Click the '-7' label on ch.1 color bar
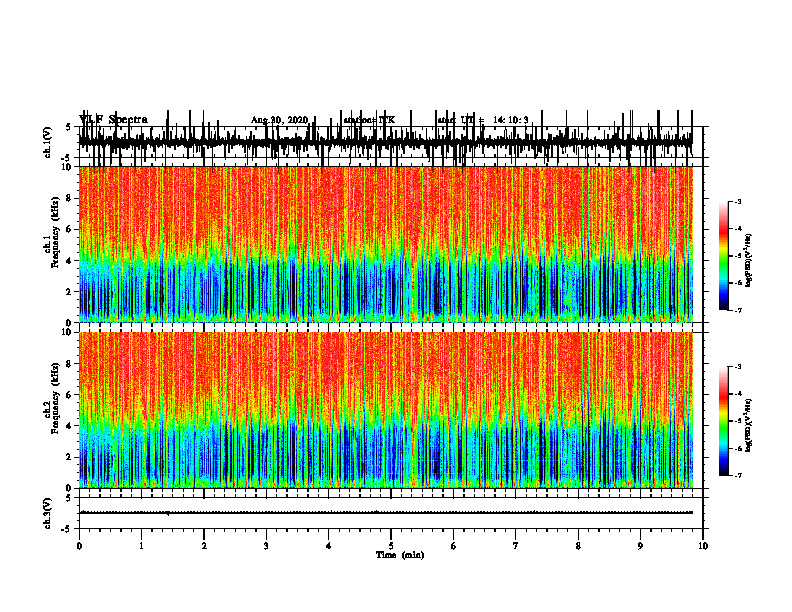This screenshot has height=612, width=792. point(738,310)
